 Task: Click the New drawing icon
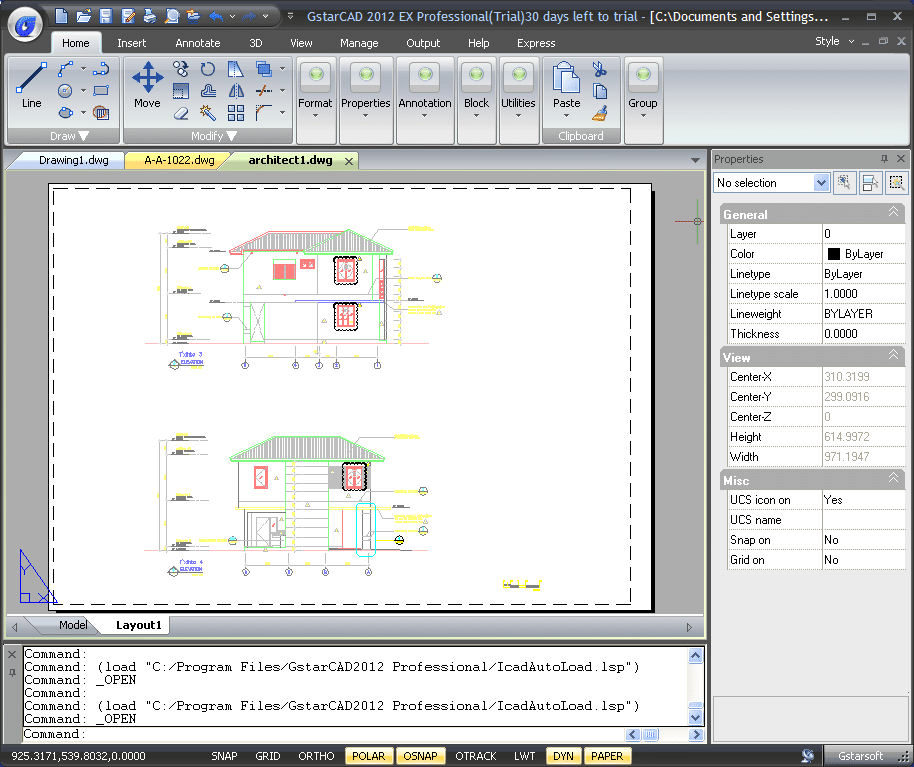tap(61, 16)
